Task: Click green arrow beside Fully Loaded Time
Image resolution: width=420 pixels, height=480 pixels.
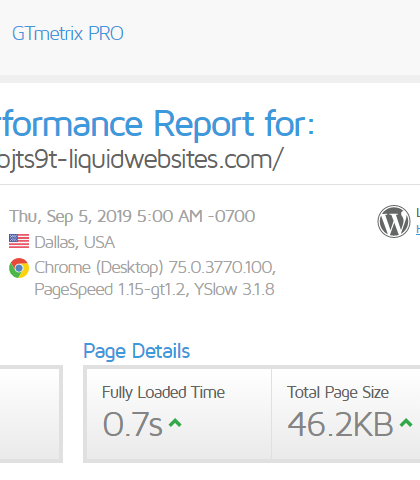Action: click(x=175, y=423)
